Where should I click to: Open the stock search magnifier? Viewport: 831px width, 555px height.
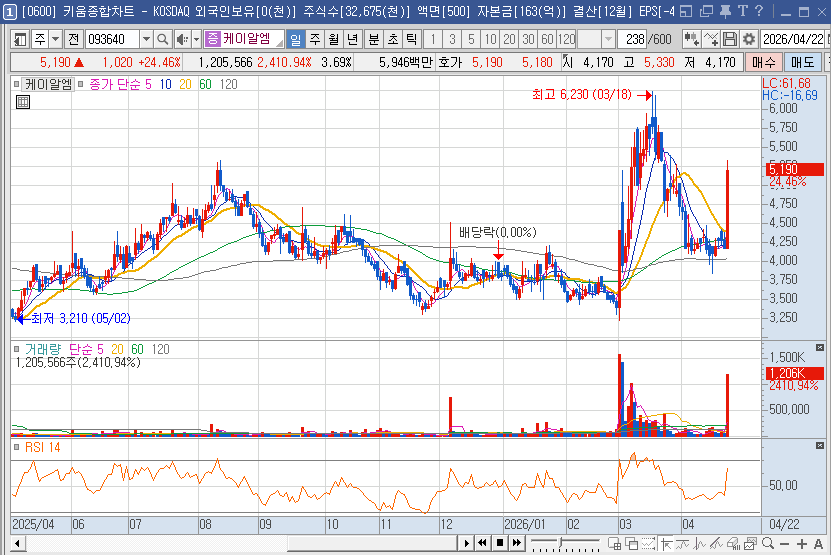pyautogui.click(x=163, y=39)
